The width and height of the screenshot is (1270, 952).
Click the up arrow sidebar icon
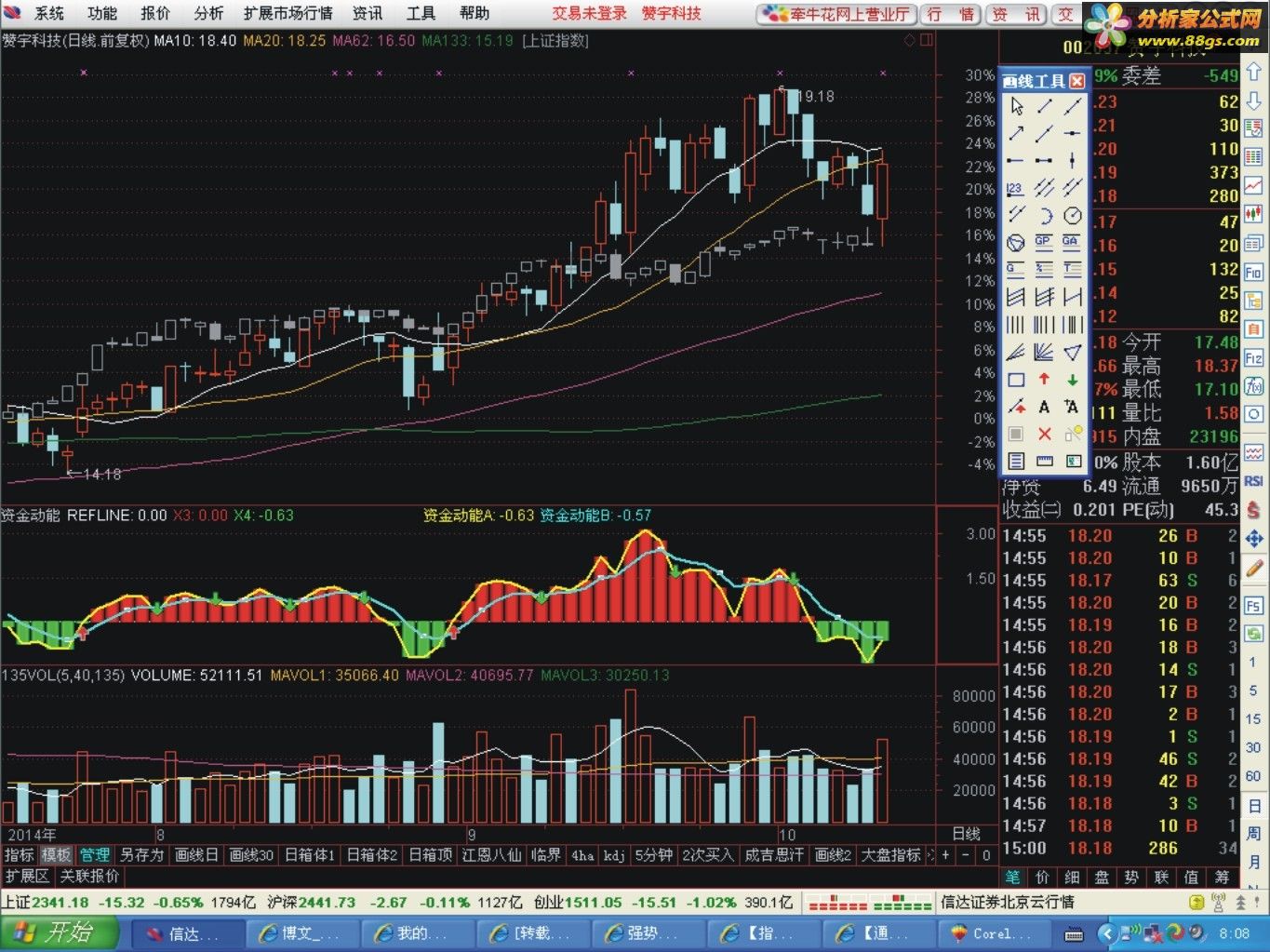1253,73
